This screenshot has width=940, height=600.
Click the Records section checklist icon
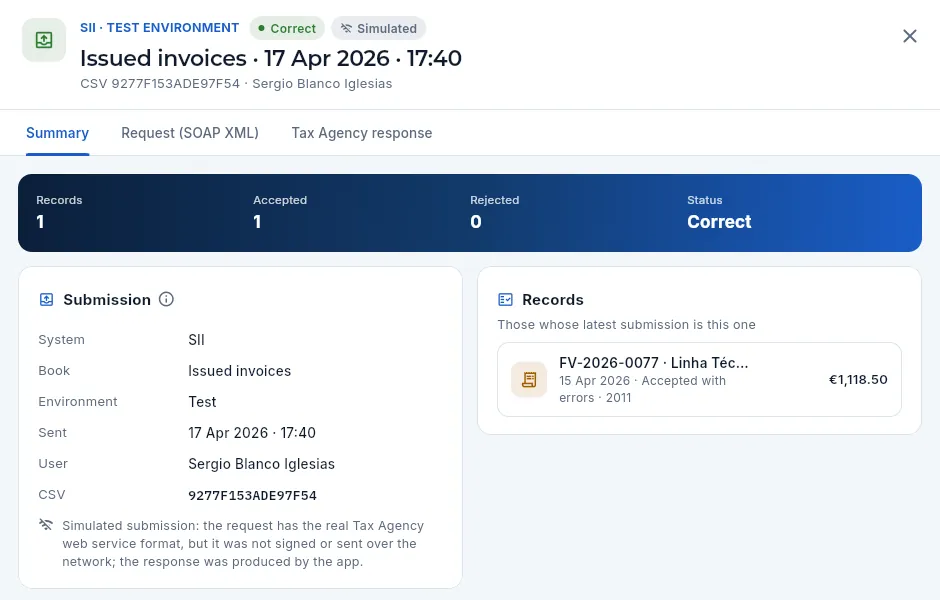click(505, 300)
